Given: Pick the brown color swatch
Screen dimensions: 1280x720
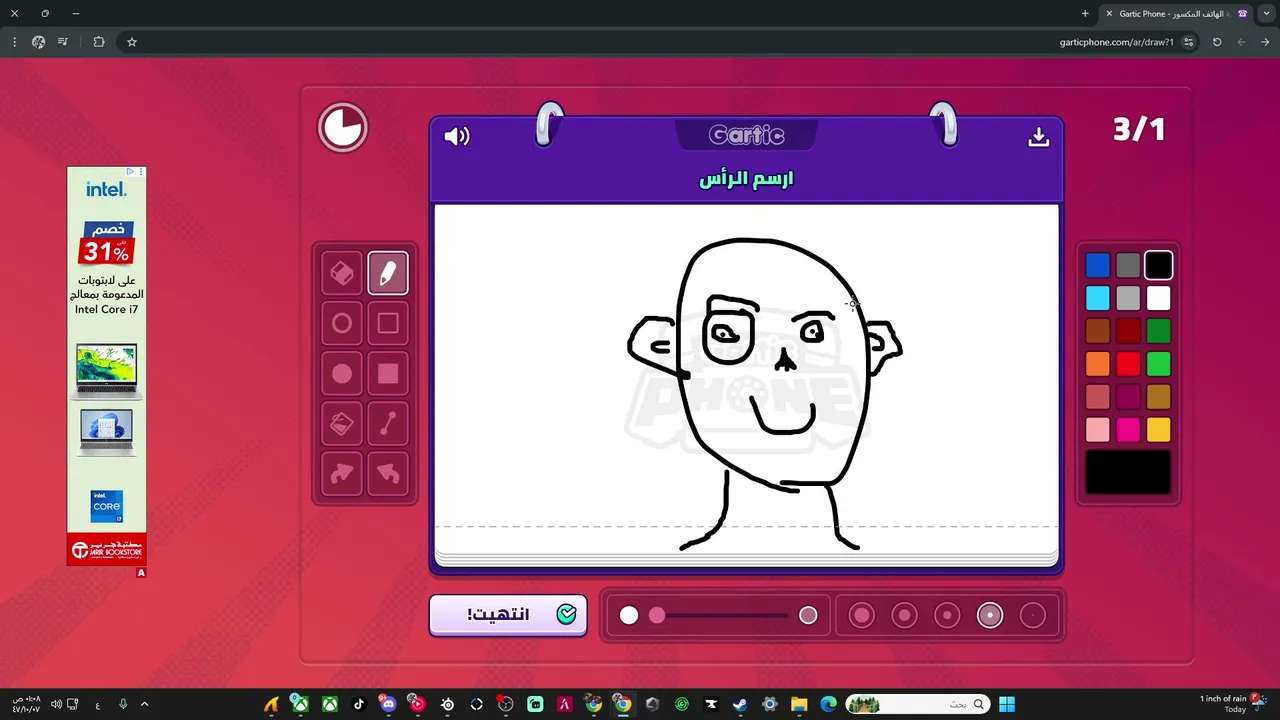Looking at the screenshot, I should pyautogui.click(x=1098, y=331).
